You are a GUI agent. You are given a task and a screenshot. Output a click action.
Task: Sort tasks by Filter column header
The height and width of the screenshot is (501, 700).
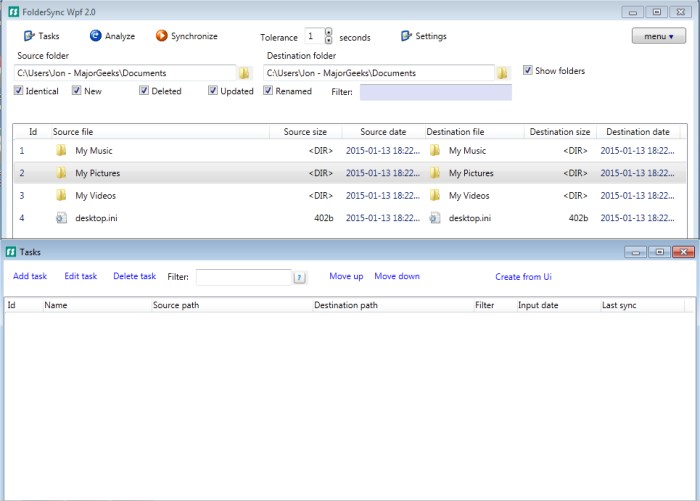(495, 305)
